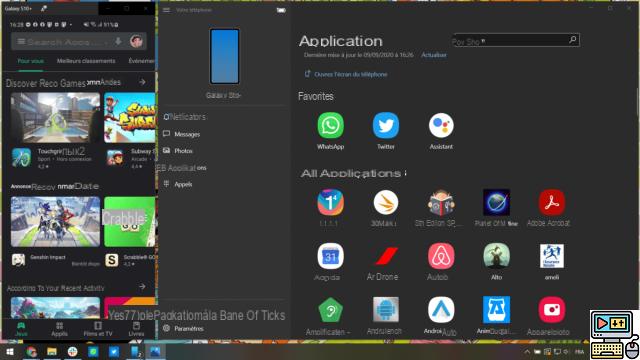Open the Adobe Acrobat app
The width and height of the screenshot is (640, 360).
pyautogui.click(x=551, y=202)
